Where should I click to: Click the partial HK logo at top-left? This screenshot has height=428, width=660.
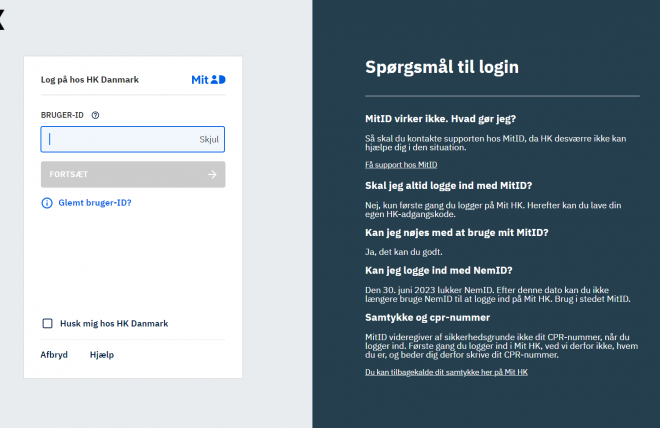click(x=2, y=20)
